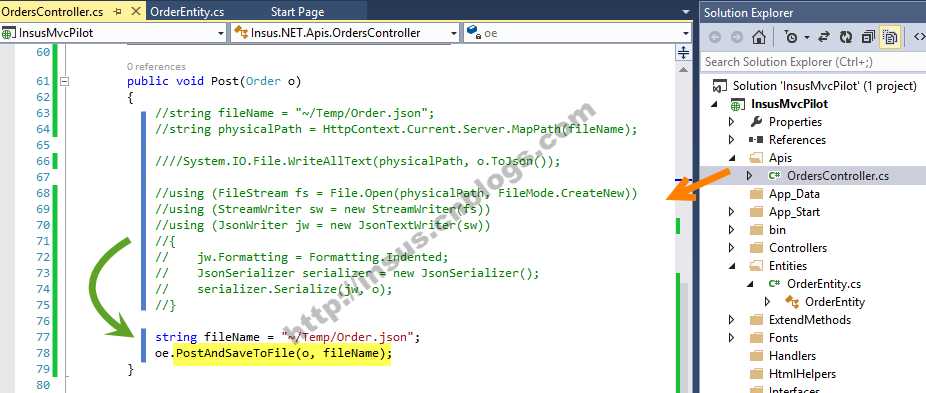Viewport: 926px width, 393px height.
Task: Open the tab list dropdown arrow
Action: [685, 12]
